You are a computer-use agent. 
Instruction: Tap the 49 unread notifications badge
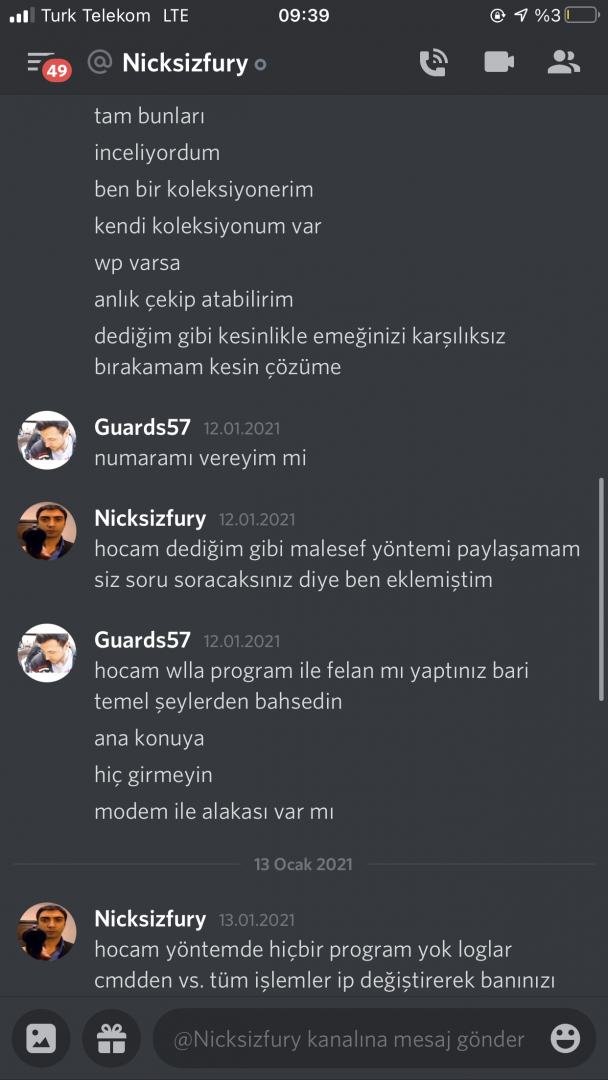click(x=57, y=71)
